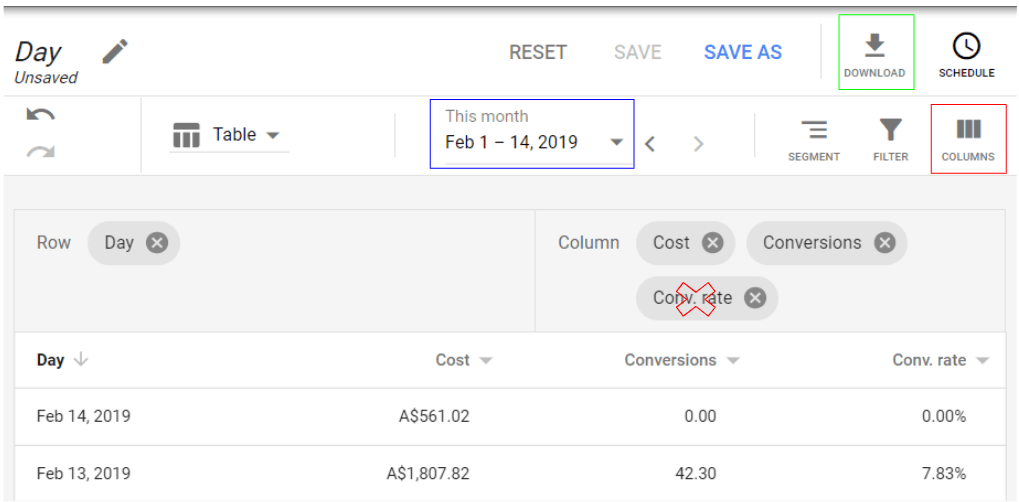Click the RESET button
The width and height of the screenshot is (1019, 502).
coord(538,52)
